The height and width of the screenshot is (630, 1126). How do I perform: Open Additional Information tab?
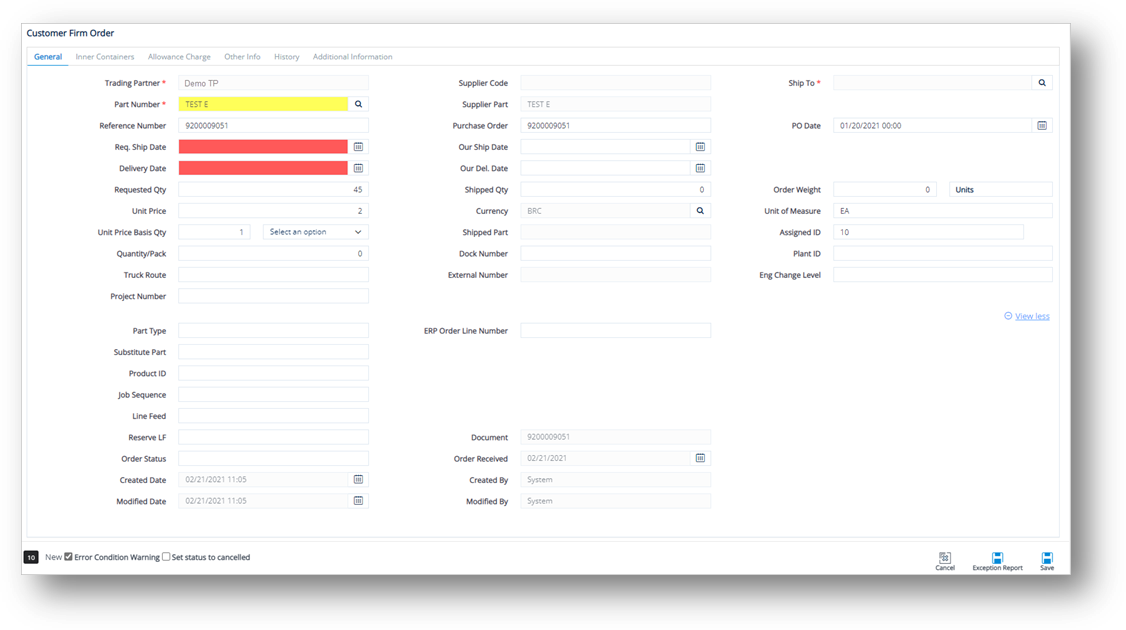(353, 57)
